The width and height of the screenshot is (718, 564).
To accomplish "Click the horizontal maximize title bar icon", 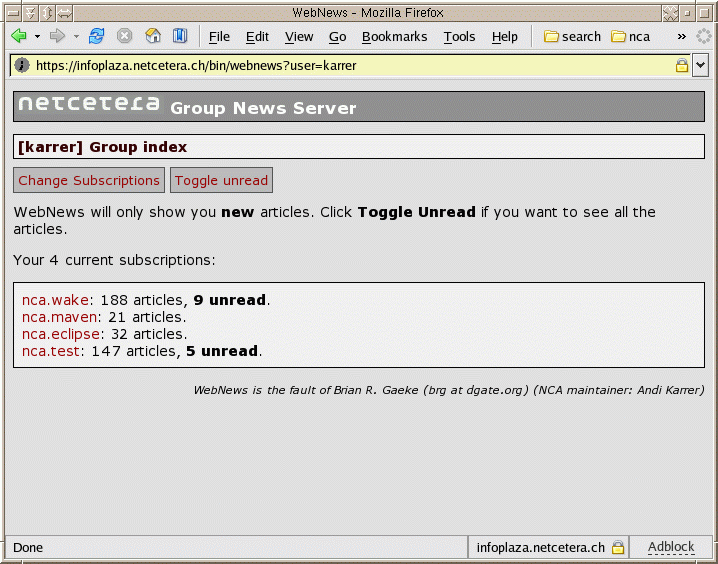I will coord(65,13).
